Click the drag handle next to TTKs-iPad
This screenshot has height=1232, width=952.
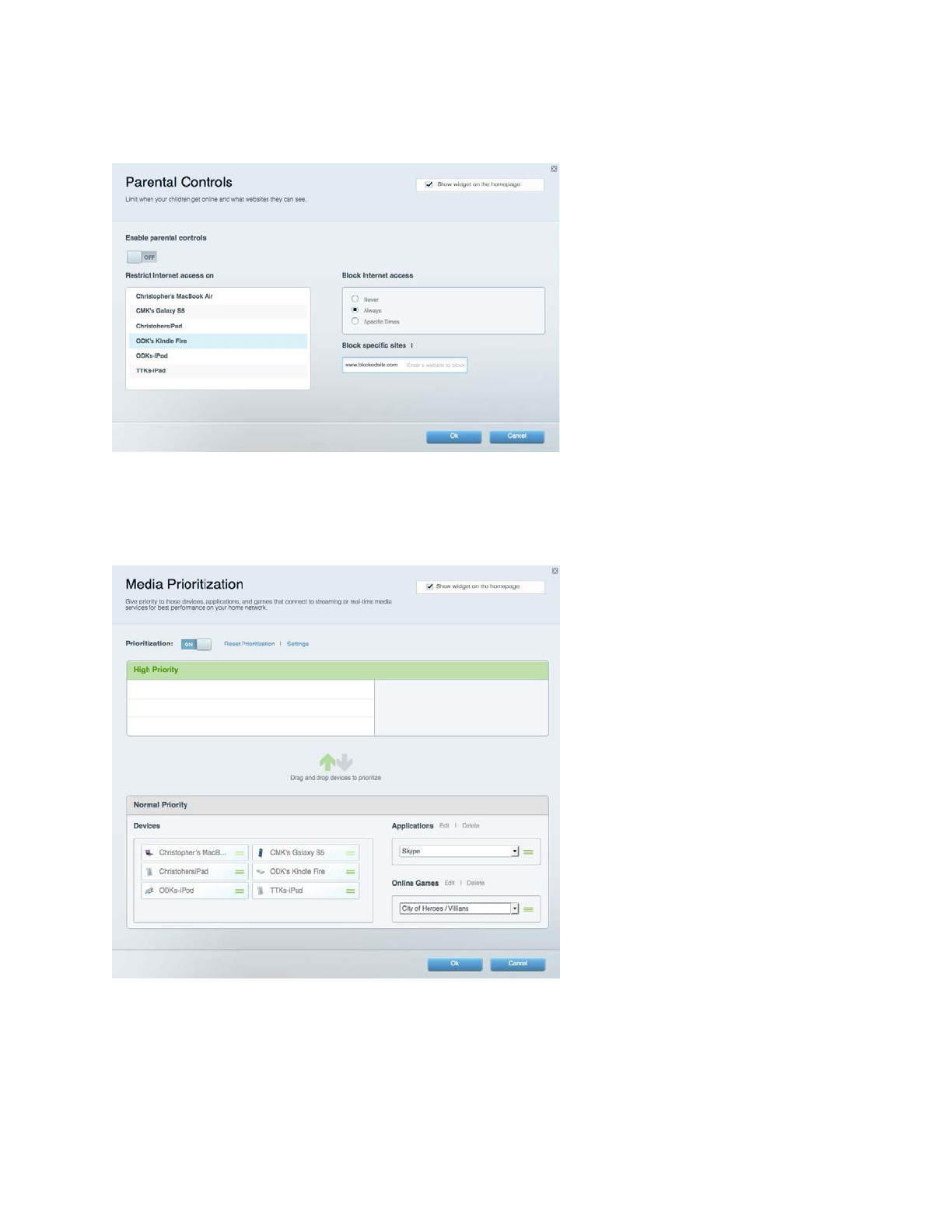click(351, 891)
